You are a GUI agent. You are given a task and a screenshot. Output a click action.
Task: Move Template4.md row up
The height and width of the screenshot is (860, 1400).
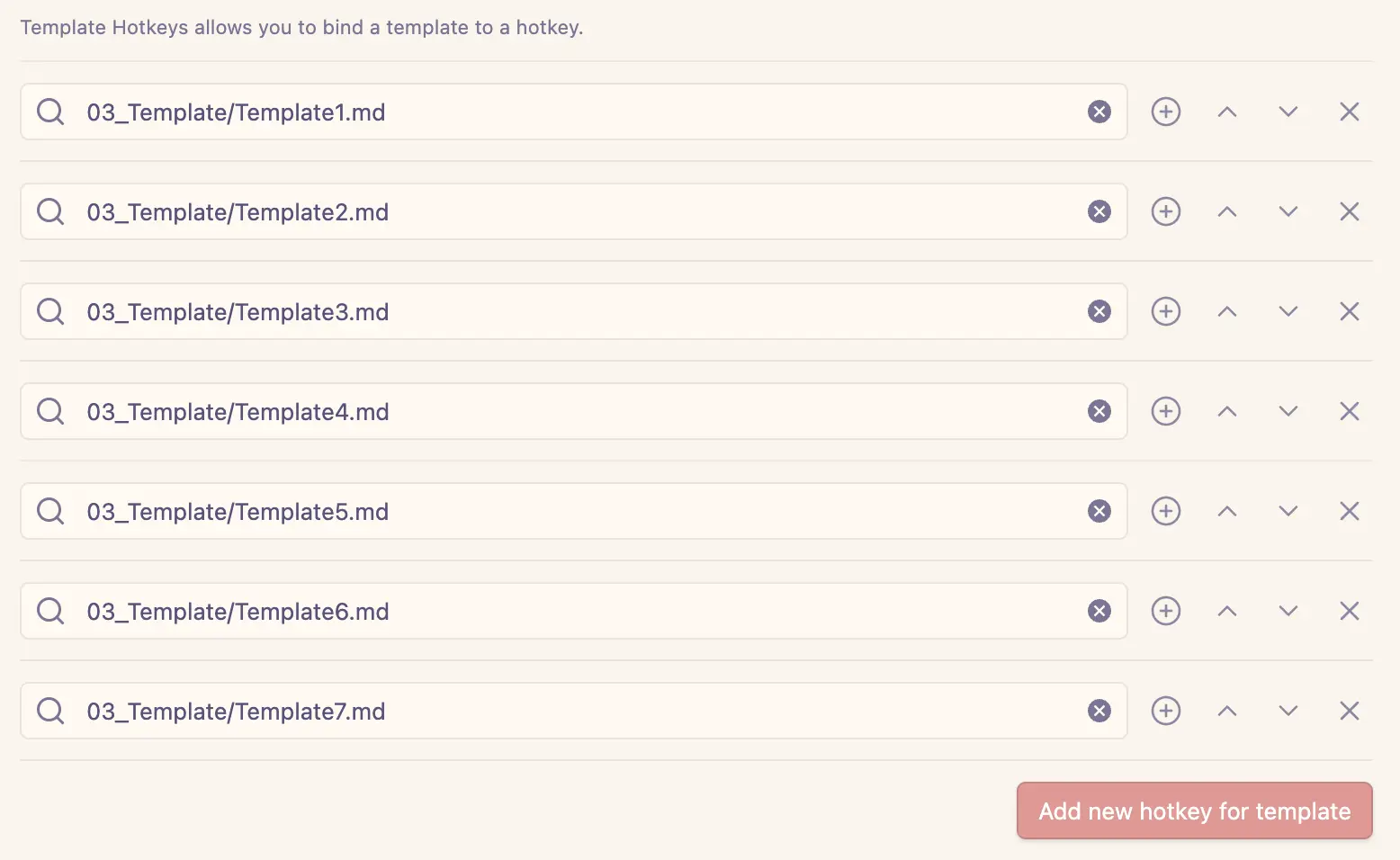coord(1227,411)
